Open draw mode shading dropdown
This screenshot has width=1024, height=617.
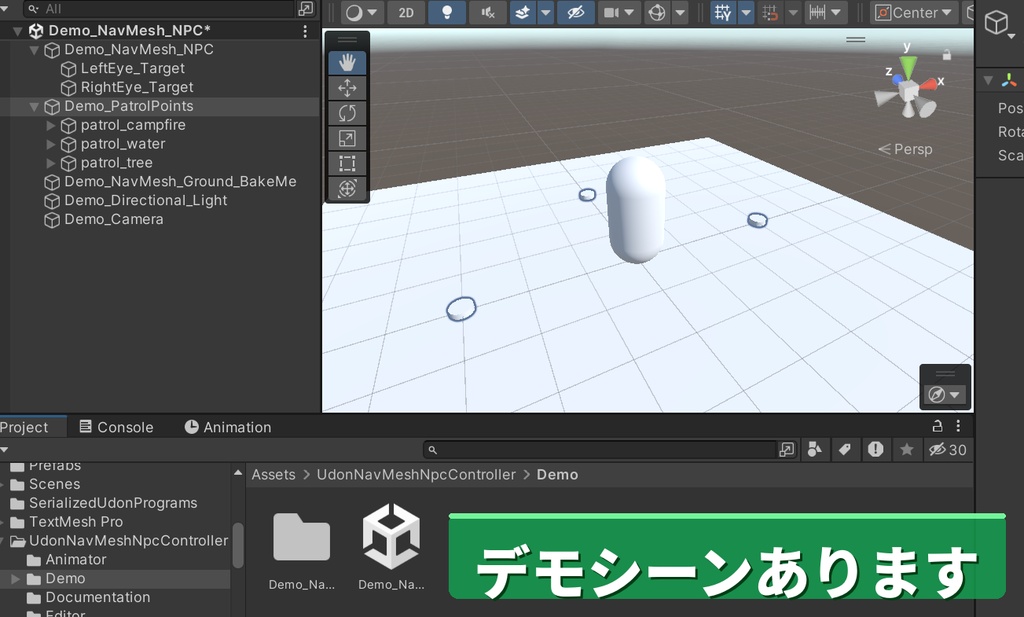pyautogui.click(x=361, y=12)
